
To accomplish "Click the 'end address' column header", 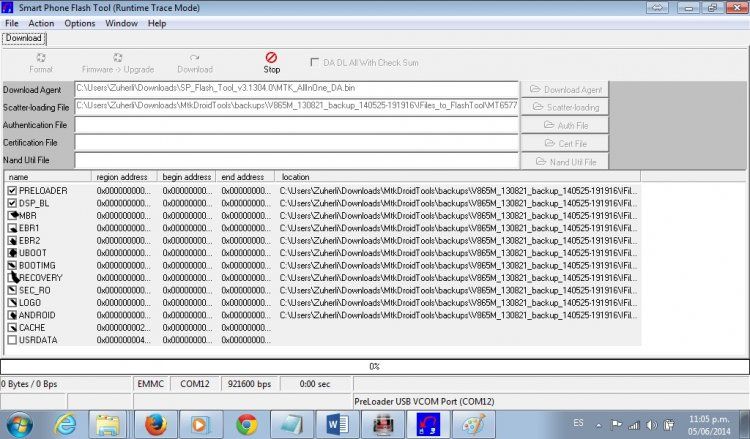I will point(245,177).
